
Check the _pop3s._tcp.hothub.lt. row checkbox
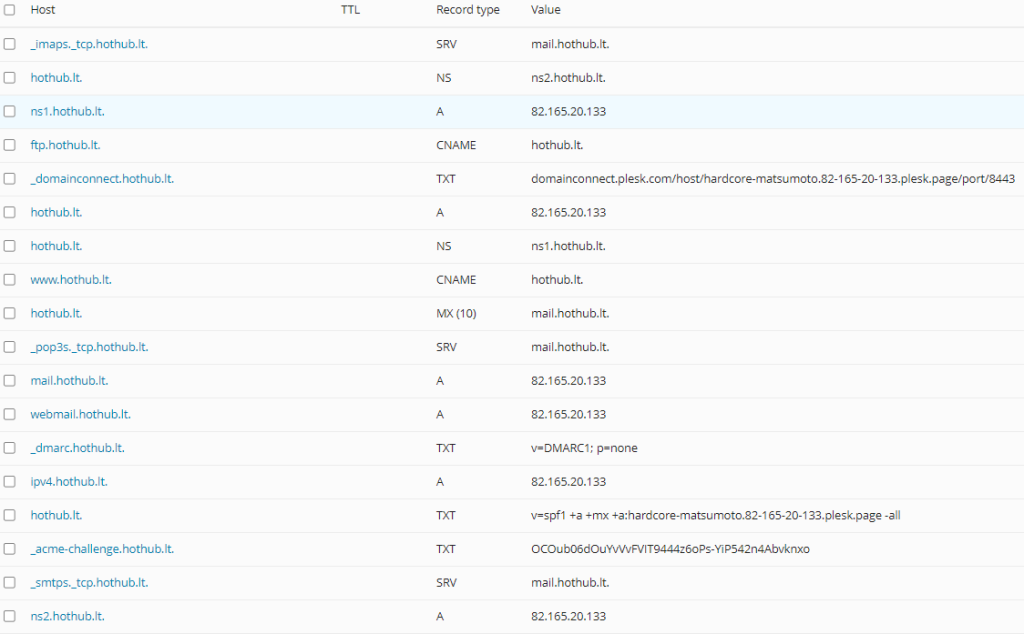pos(9,347)
